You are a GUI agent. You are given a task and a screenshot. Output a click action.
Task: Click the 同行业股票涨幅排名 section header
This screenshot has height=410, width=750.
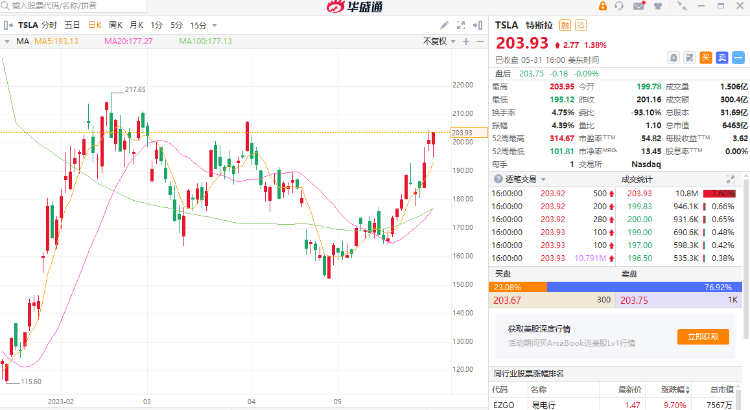(529, 374)
